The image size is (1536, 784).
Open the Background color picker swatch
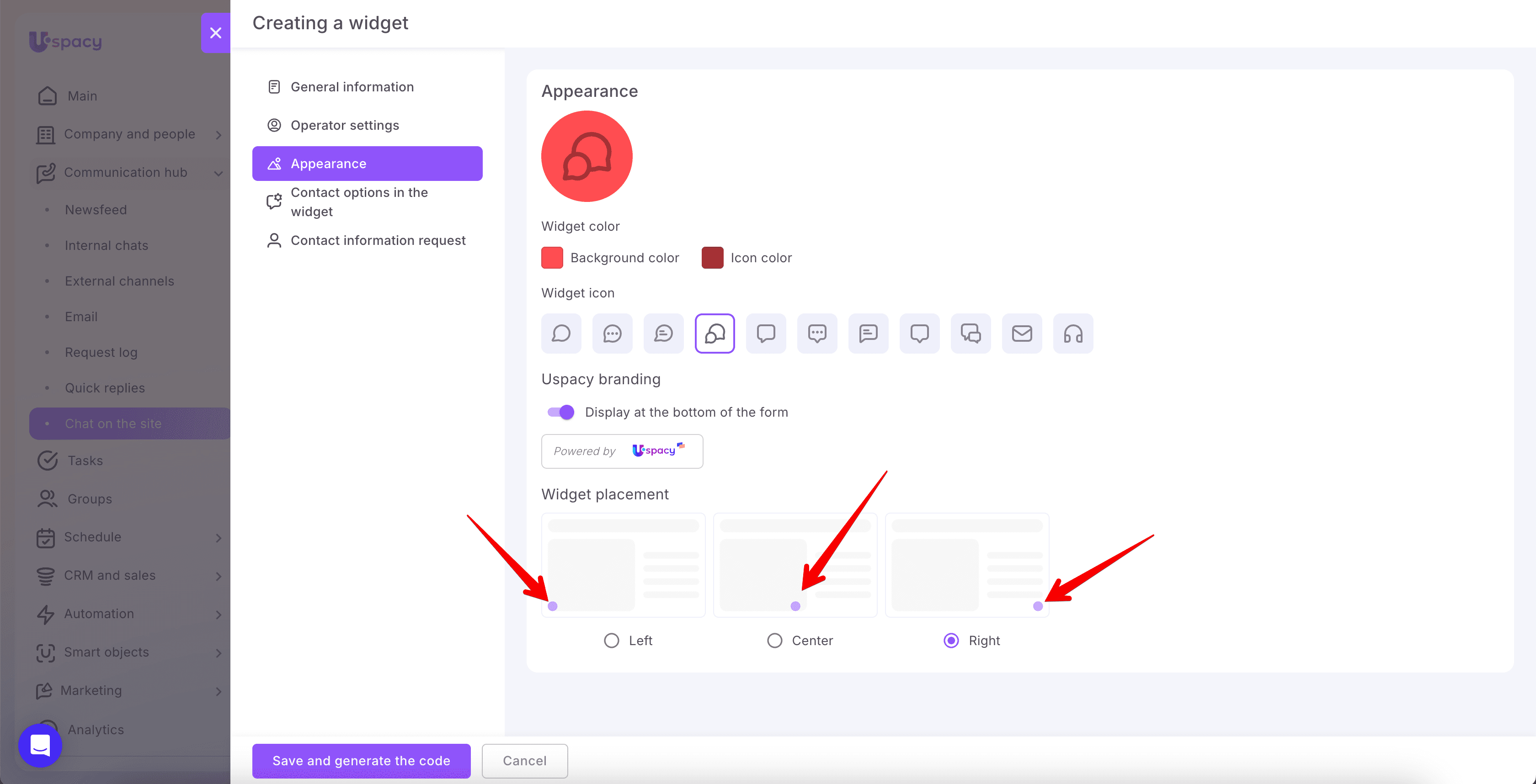coord(552,258)
